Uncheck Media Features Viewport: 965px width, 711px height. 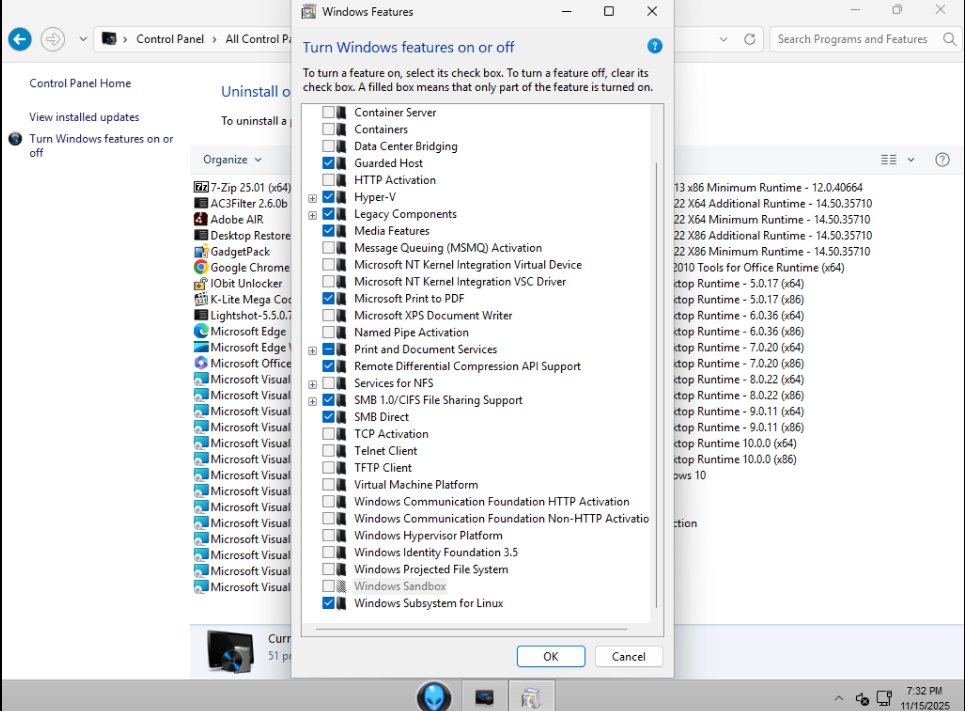(328, 231)
